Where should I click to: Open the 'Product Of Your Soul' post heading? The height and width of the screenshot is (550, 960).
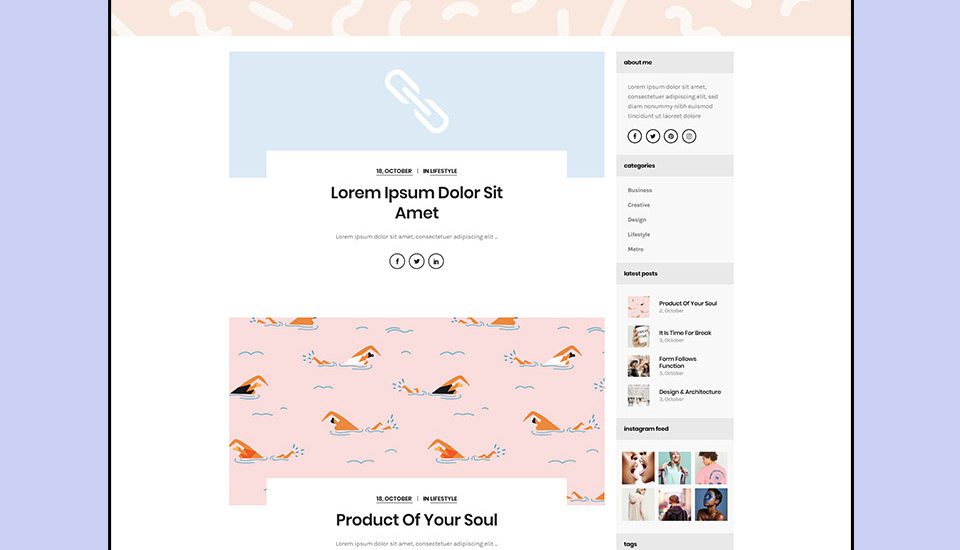[417, 520]
